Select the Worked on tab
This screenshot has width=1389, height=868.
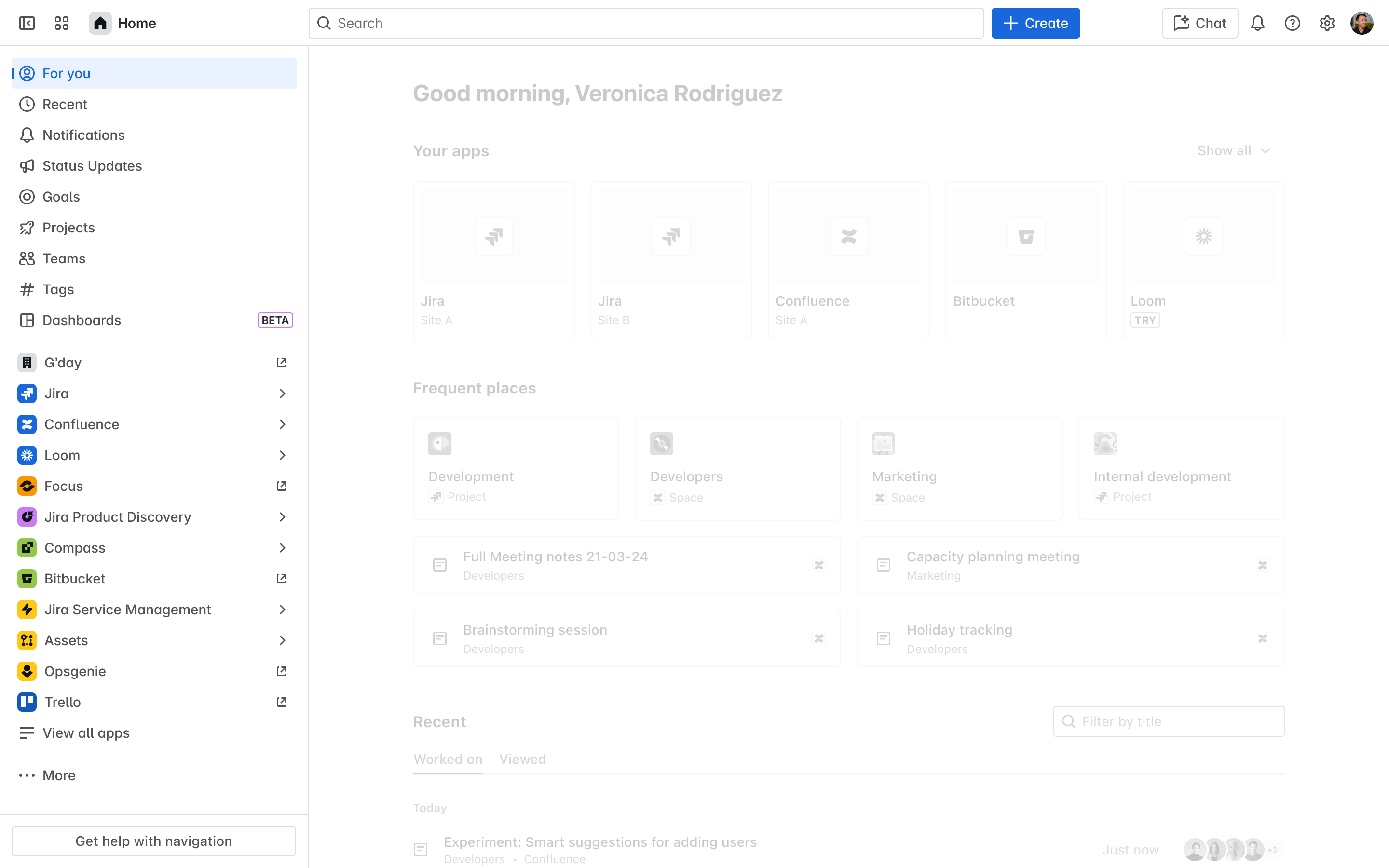click(448, 759)
